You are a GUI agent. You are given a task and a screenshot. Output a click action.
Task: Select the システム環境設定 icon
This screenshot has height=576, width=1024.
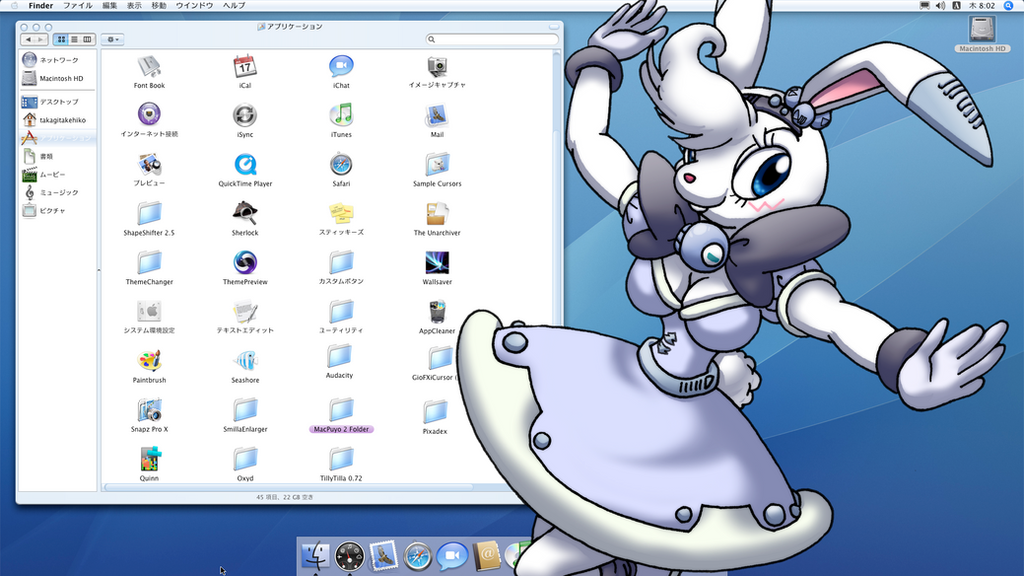(150, 312)
